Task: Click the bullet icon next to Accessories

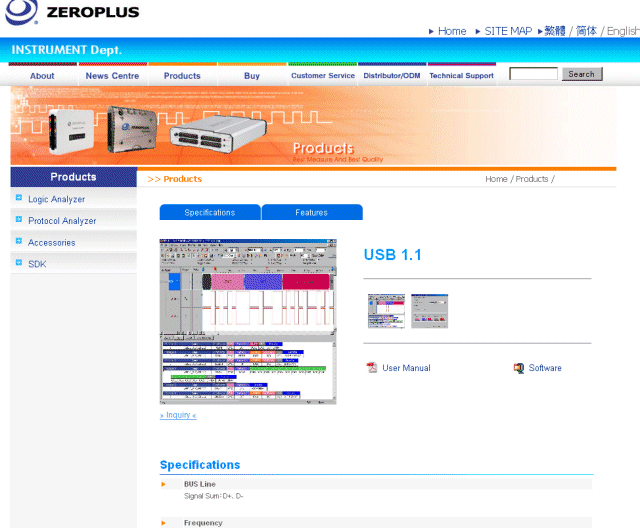Action: click(19, 241)
